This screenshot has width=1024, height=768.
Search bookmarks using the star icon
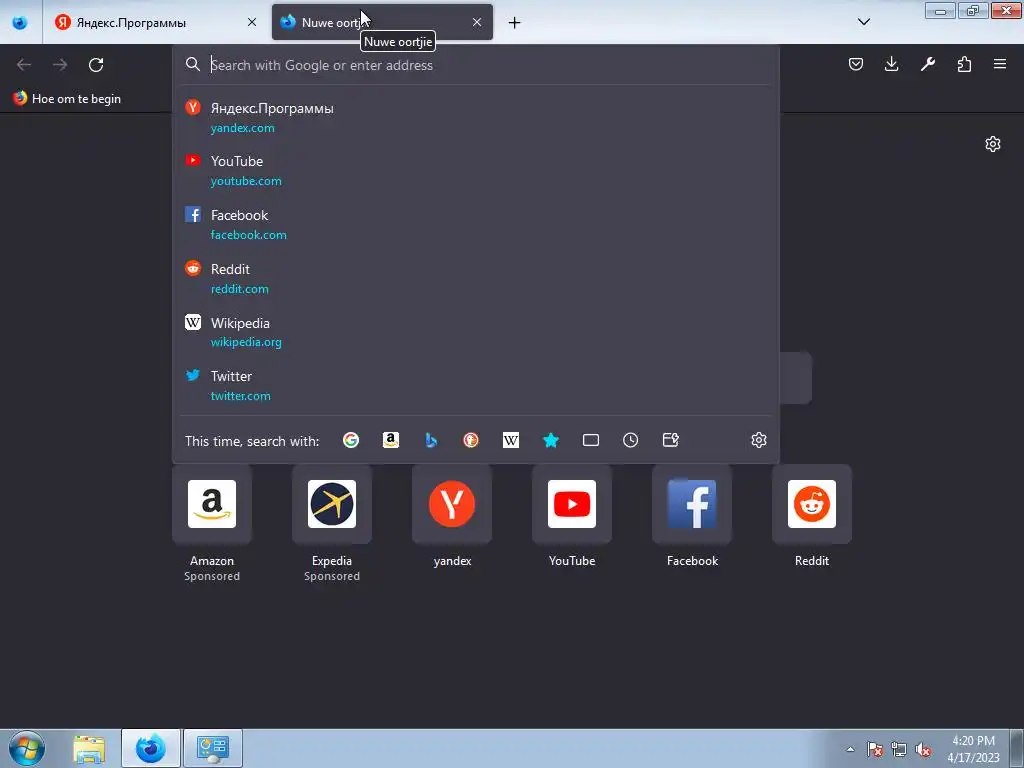pos(551,440)
